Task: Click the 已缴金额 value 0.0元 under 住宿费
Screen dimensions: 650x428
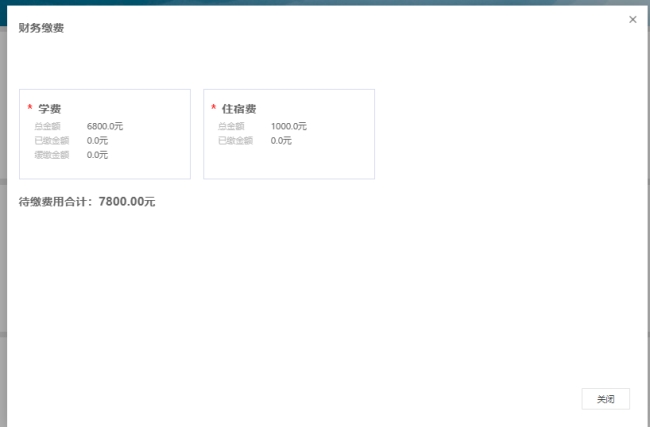Action: click(x=281, y=141)
